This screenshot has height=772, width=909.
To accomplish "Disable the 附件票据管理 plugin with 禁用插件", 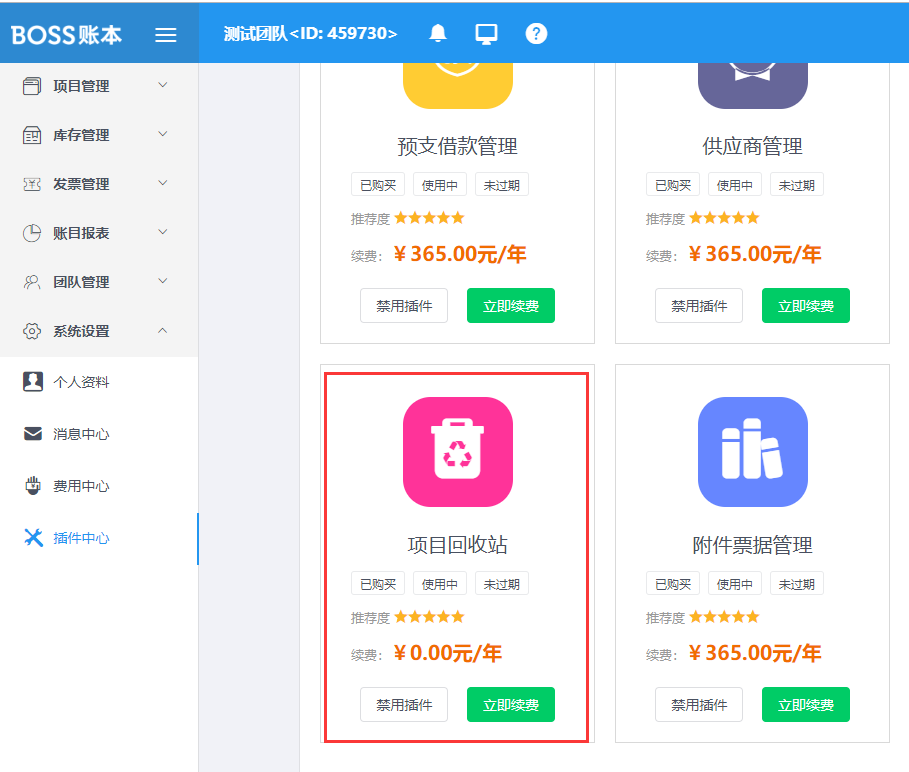I will coord(699,704).
